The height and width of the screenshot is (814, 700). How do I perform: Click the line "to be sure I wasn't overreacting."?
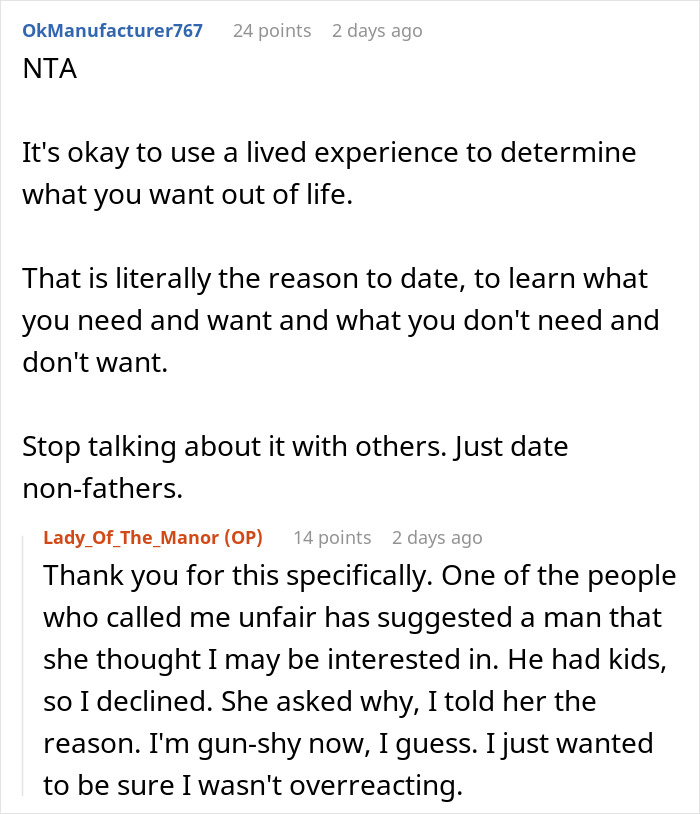(x=253, y=786)
